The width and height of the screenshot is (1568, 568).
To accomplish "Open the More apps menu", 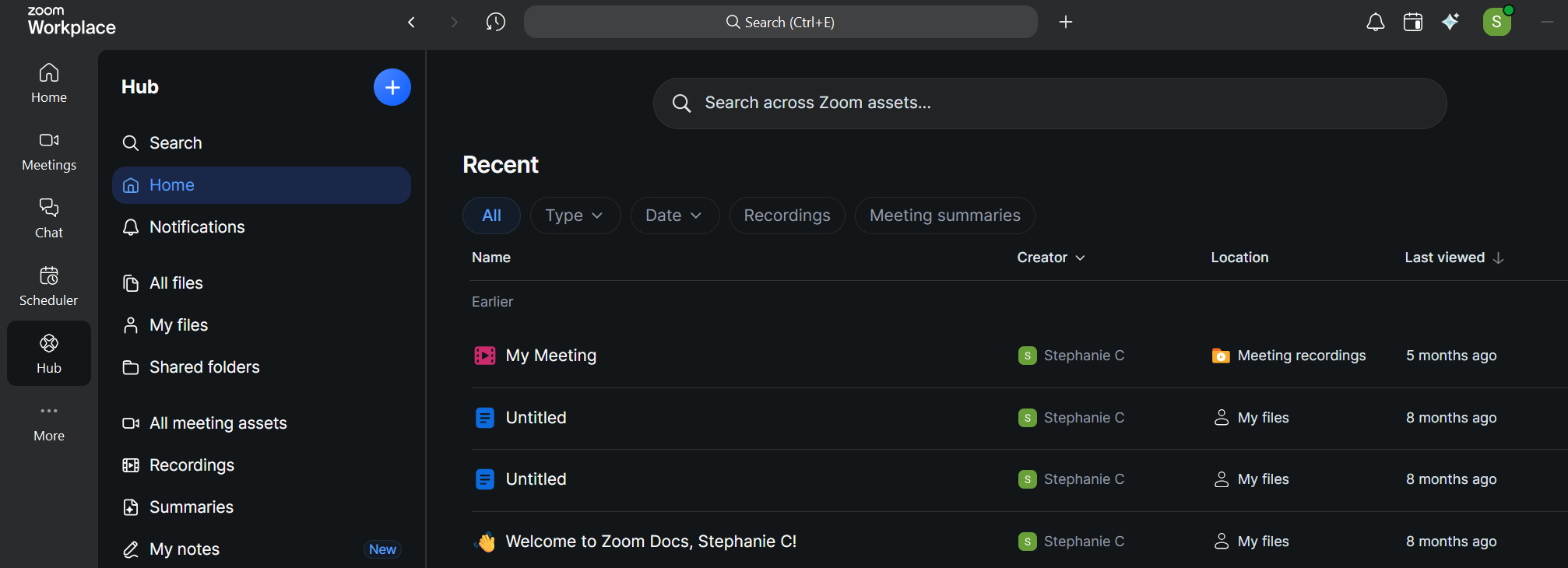I will point(49,422).
